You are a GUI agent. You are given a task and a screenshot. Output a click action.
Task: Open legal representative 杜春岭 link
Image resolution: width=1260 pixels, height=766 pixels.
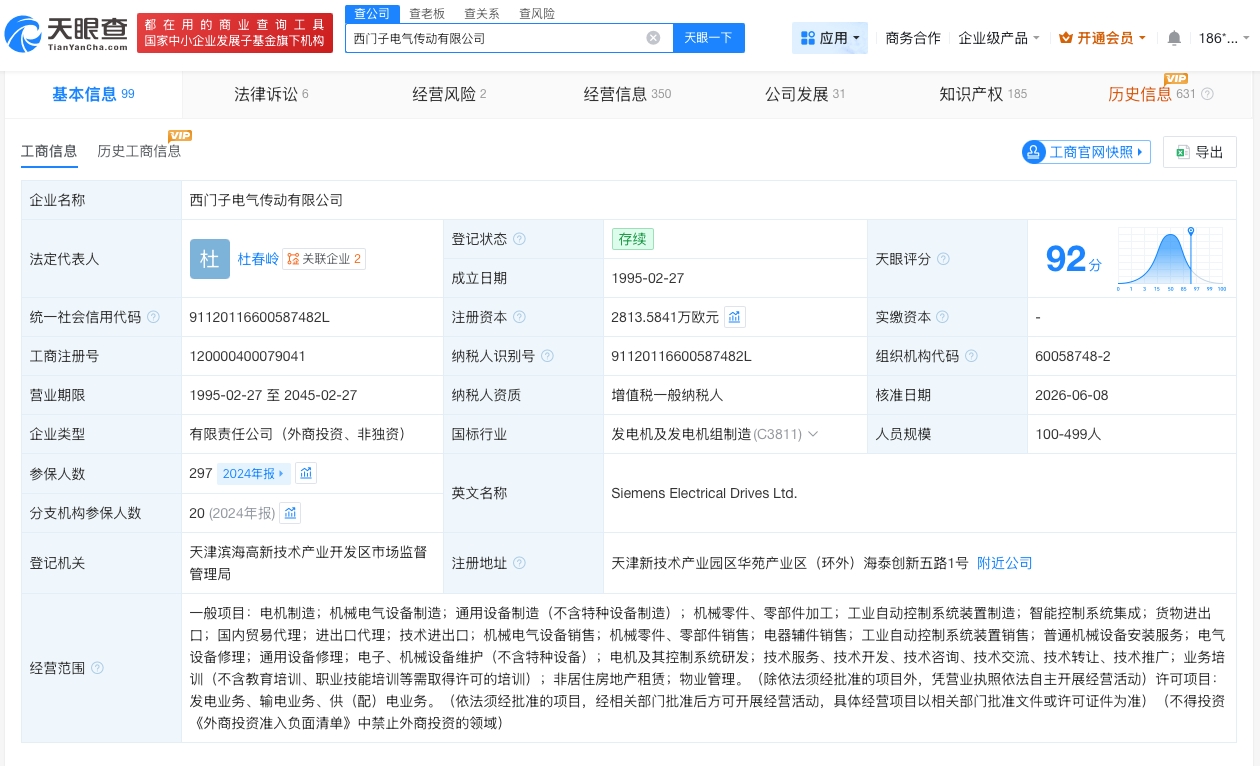(x=258, y=259)
